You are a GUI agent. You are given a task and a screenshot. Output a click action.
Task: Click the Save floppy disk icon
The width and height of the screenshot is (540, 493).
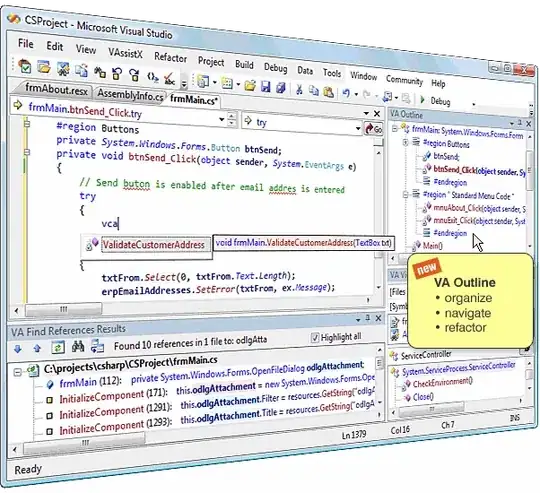(x=266, y=86)
